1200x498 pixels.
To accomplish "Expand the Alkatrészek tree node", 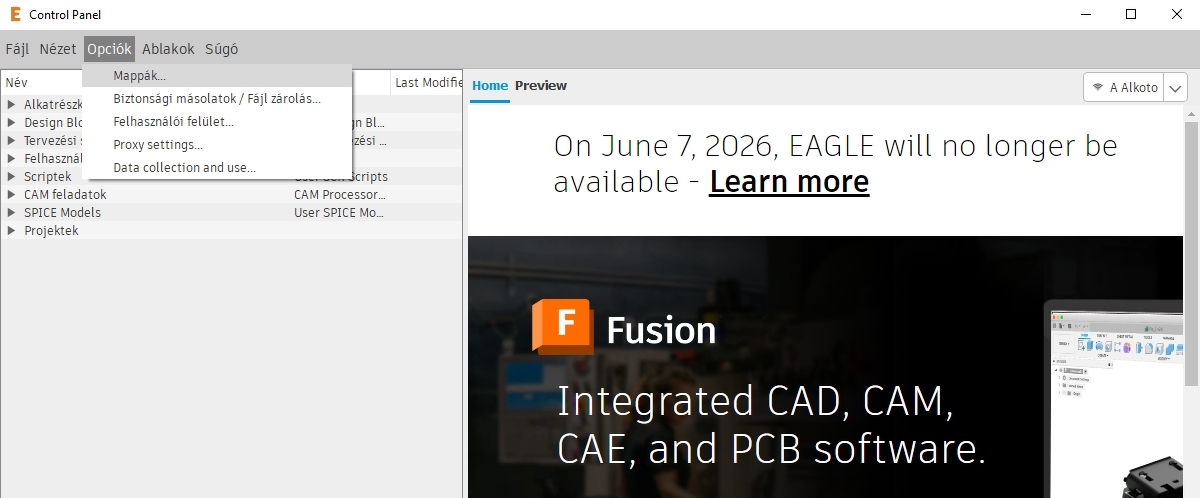I will 12,105.
